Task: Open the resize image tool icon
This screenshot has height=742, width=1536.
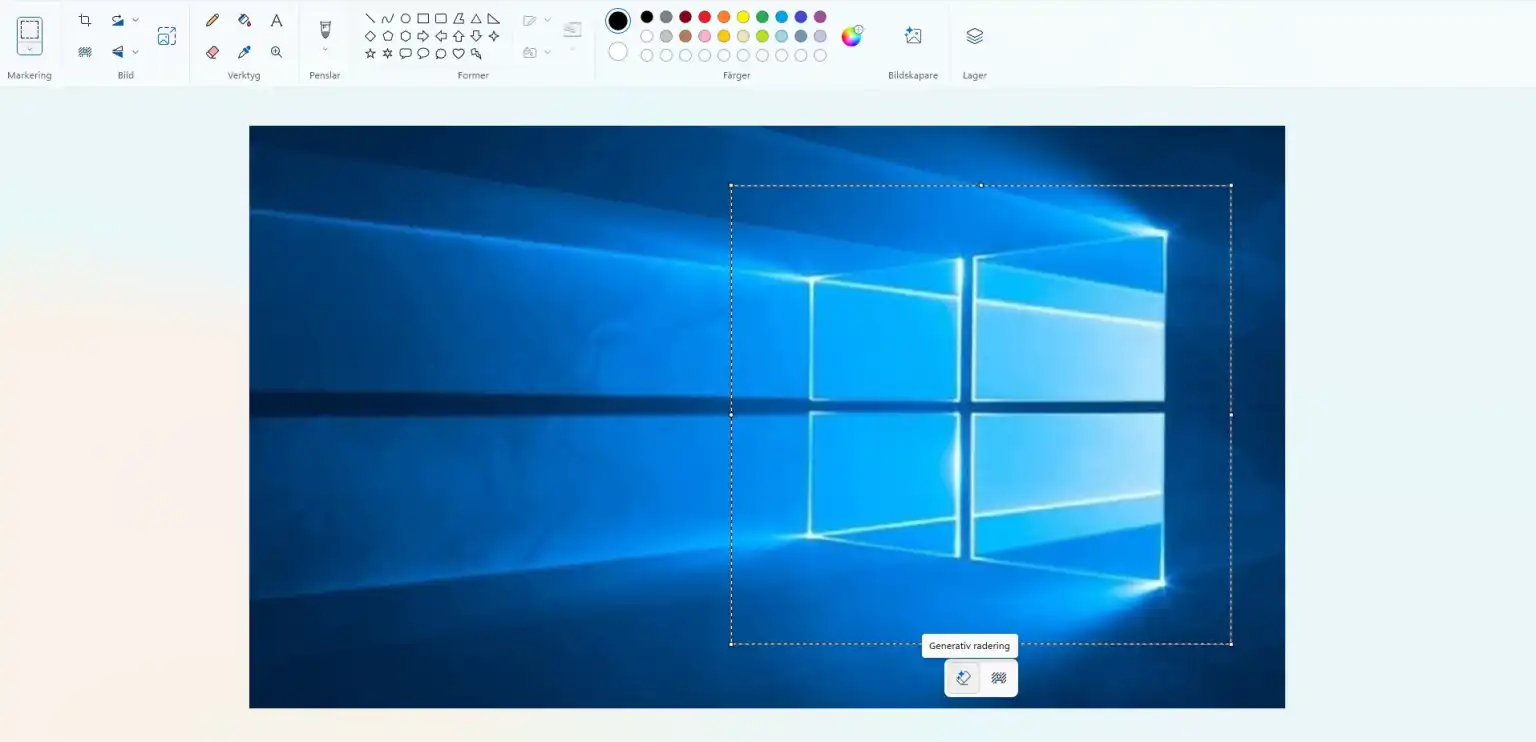Action: [x=167, y=36]
